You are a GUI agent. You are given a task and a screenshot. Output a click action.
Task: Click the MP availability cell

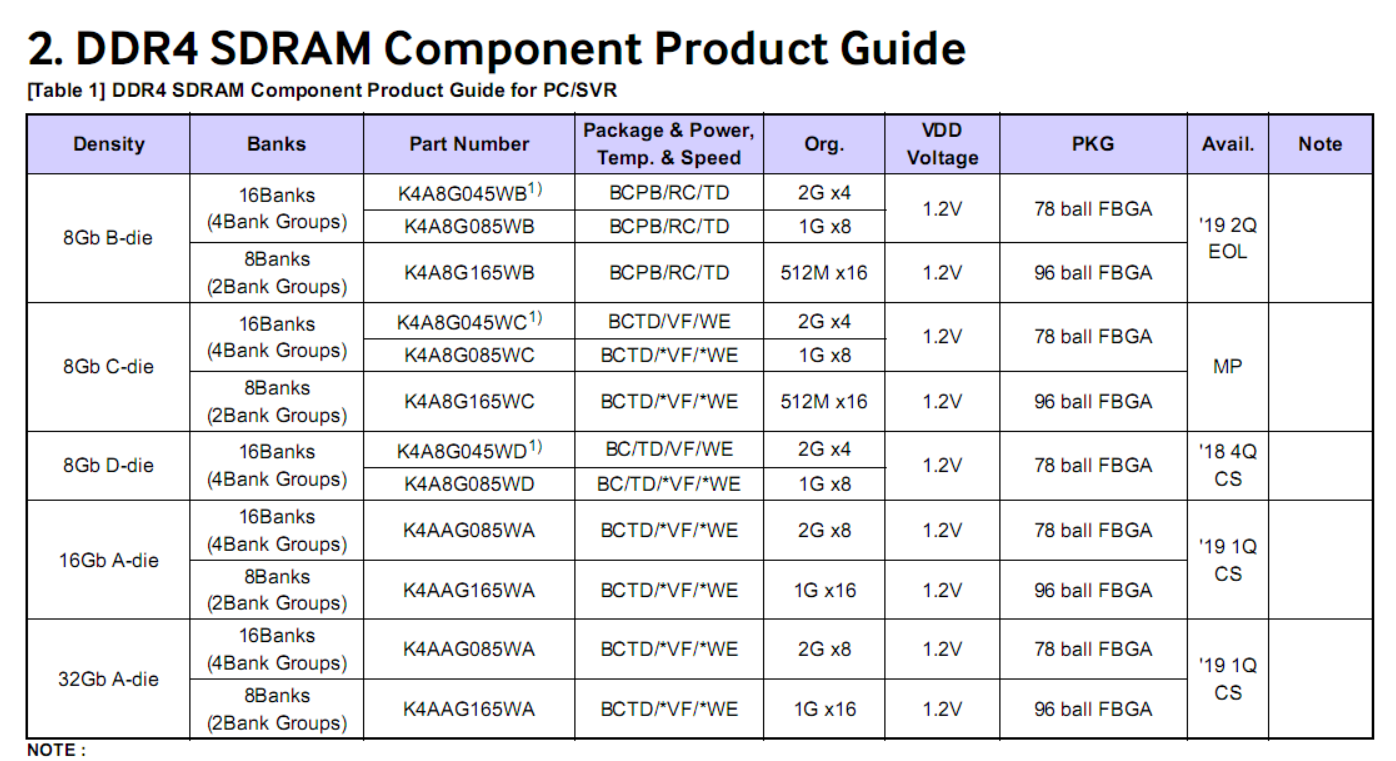1228,367
